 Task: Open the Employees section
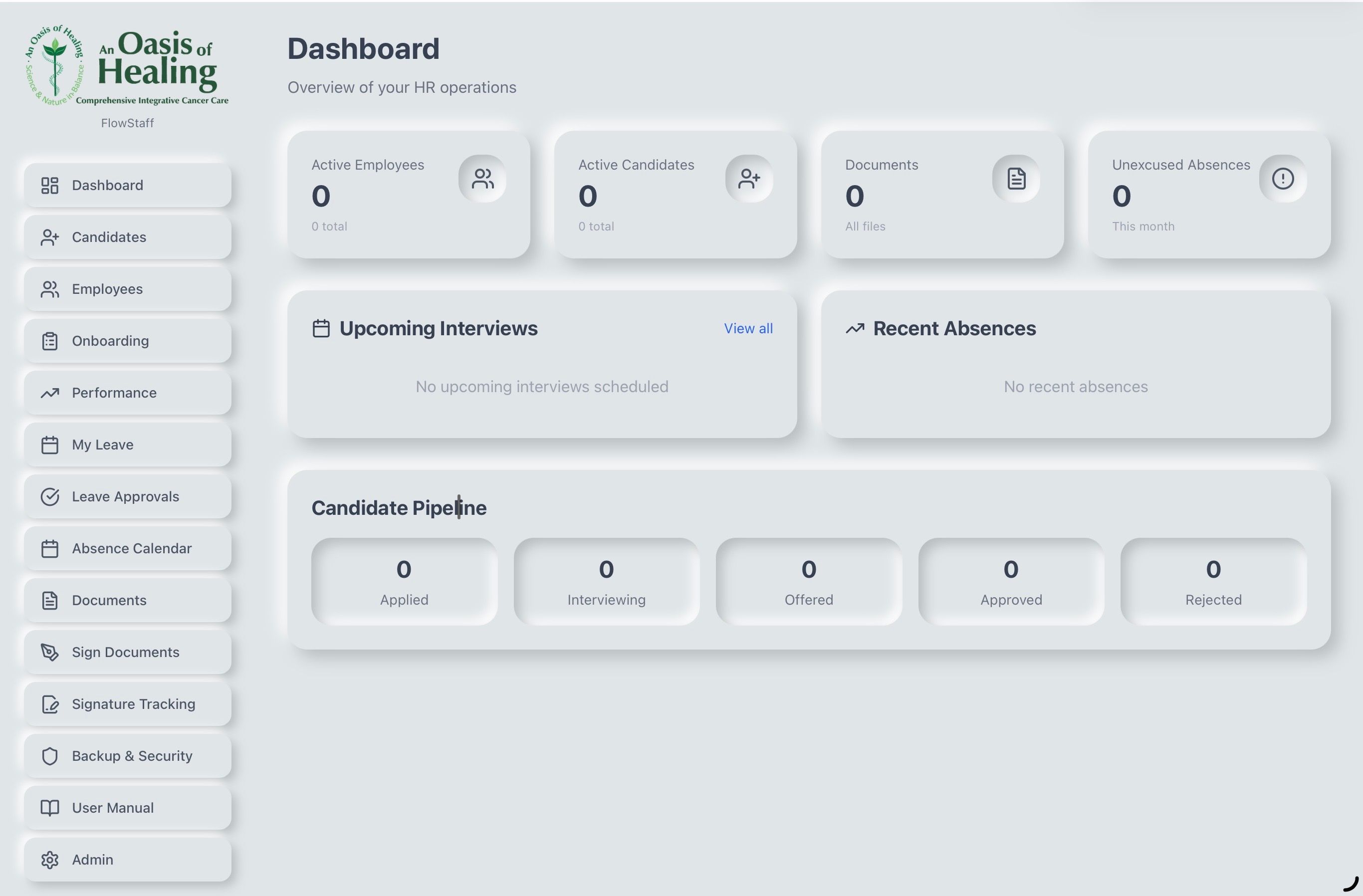pos(127,289)
